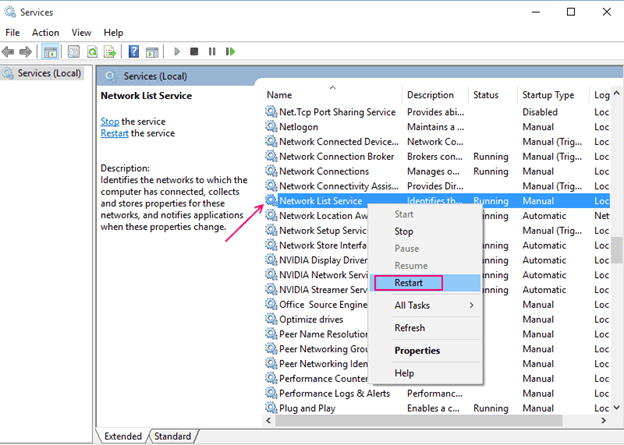Click the Stop the service link

110,121
